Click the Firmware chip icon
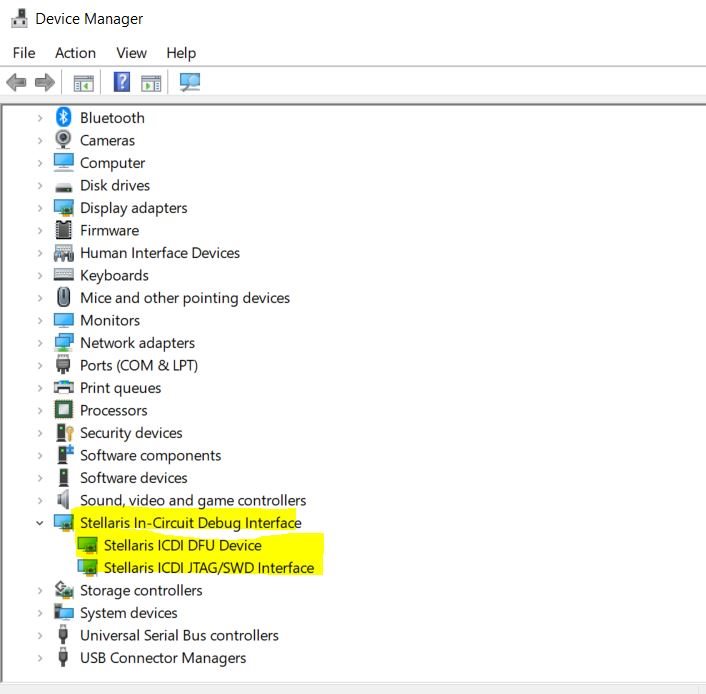Image resolution: width=706 pixels, height=694 pixels. click(x=63, y=230)
